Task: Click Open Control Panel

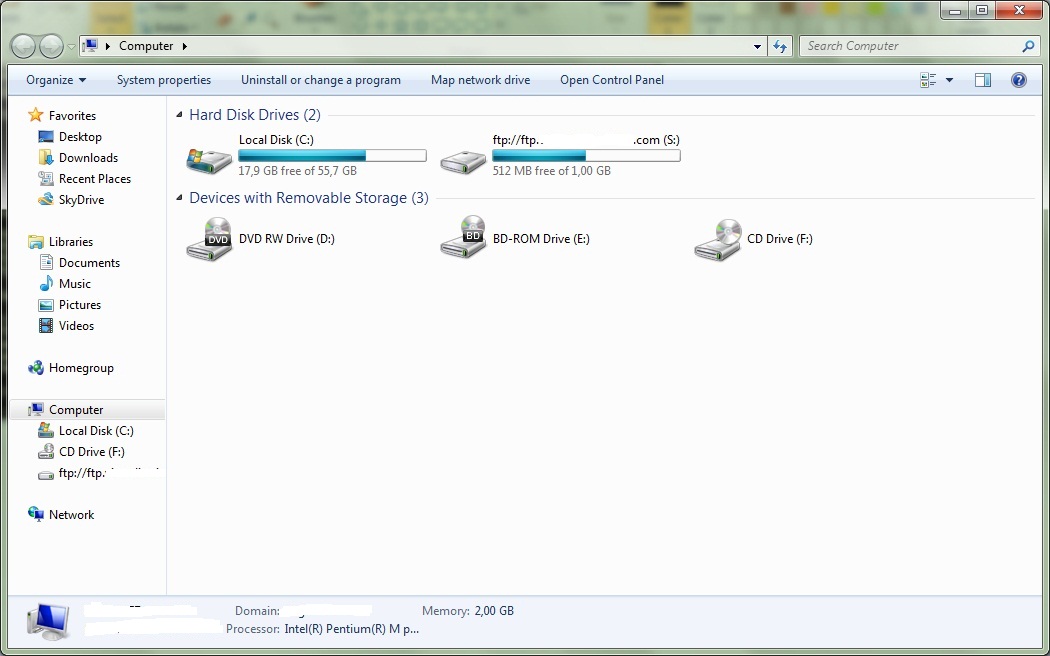Action: tap(612, 80)
